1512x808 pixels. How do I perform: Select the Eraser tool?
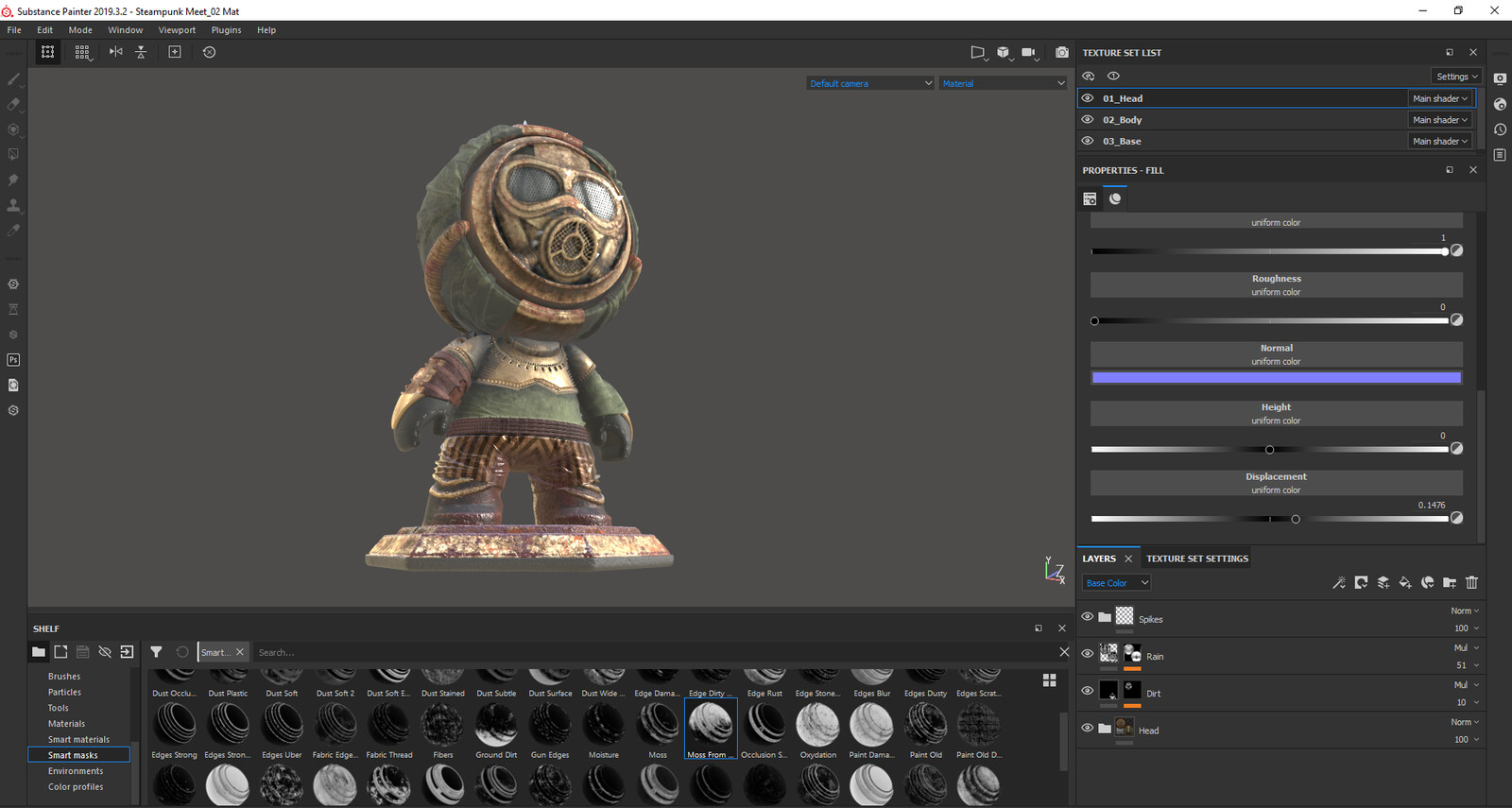(13, 104)
